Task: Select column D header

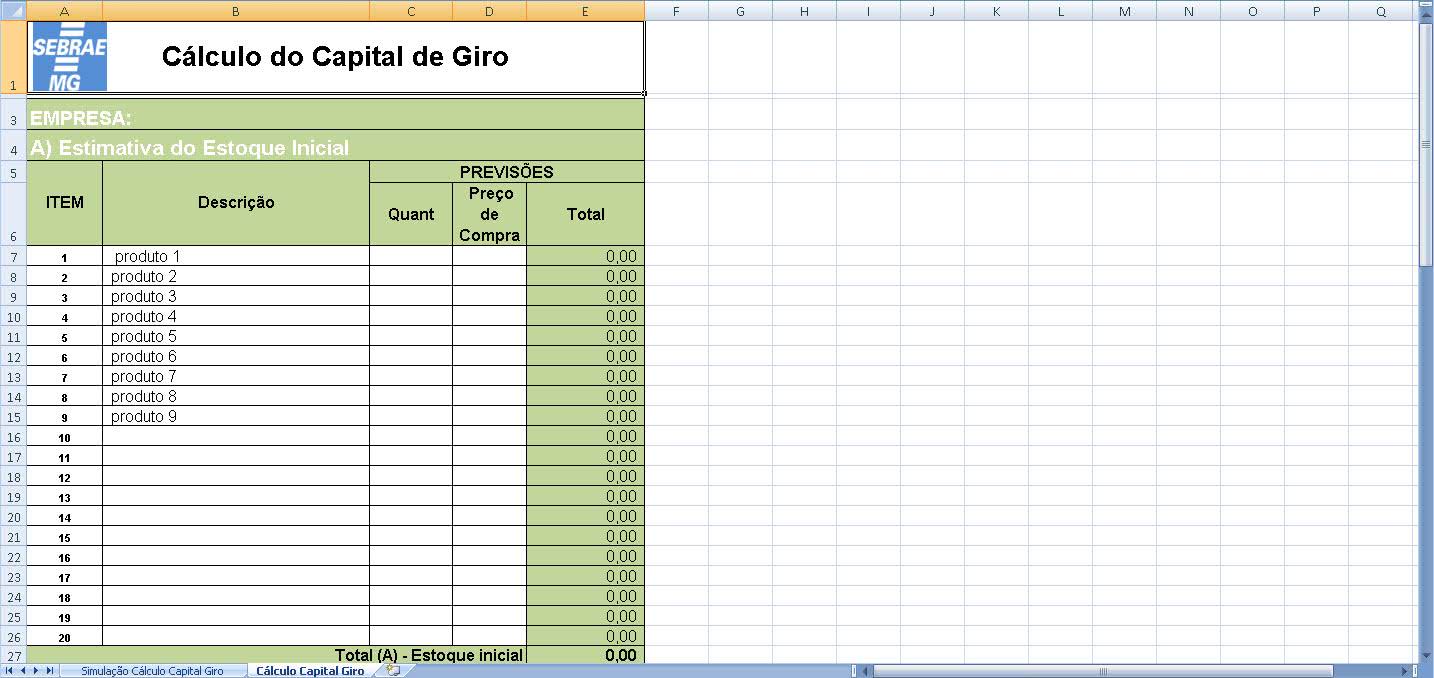Action: coord(489,10)
